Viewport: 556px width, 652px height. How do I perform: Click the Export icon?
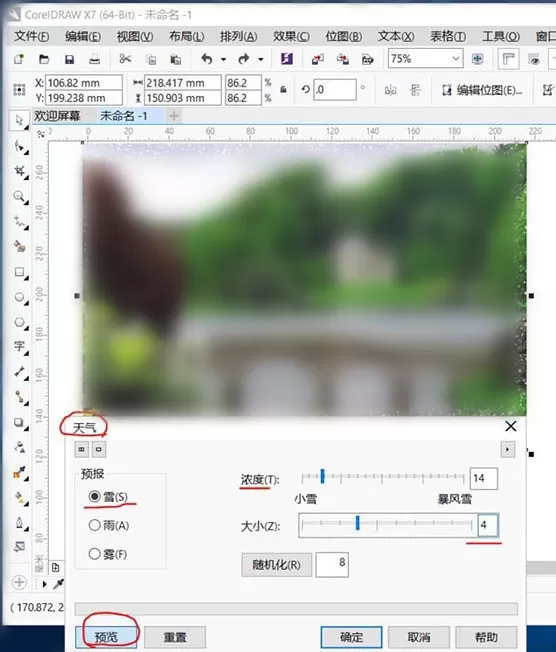coord(343,59)
